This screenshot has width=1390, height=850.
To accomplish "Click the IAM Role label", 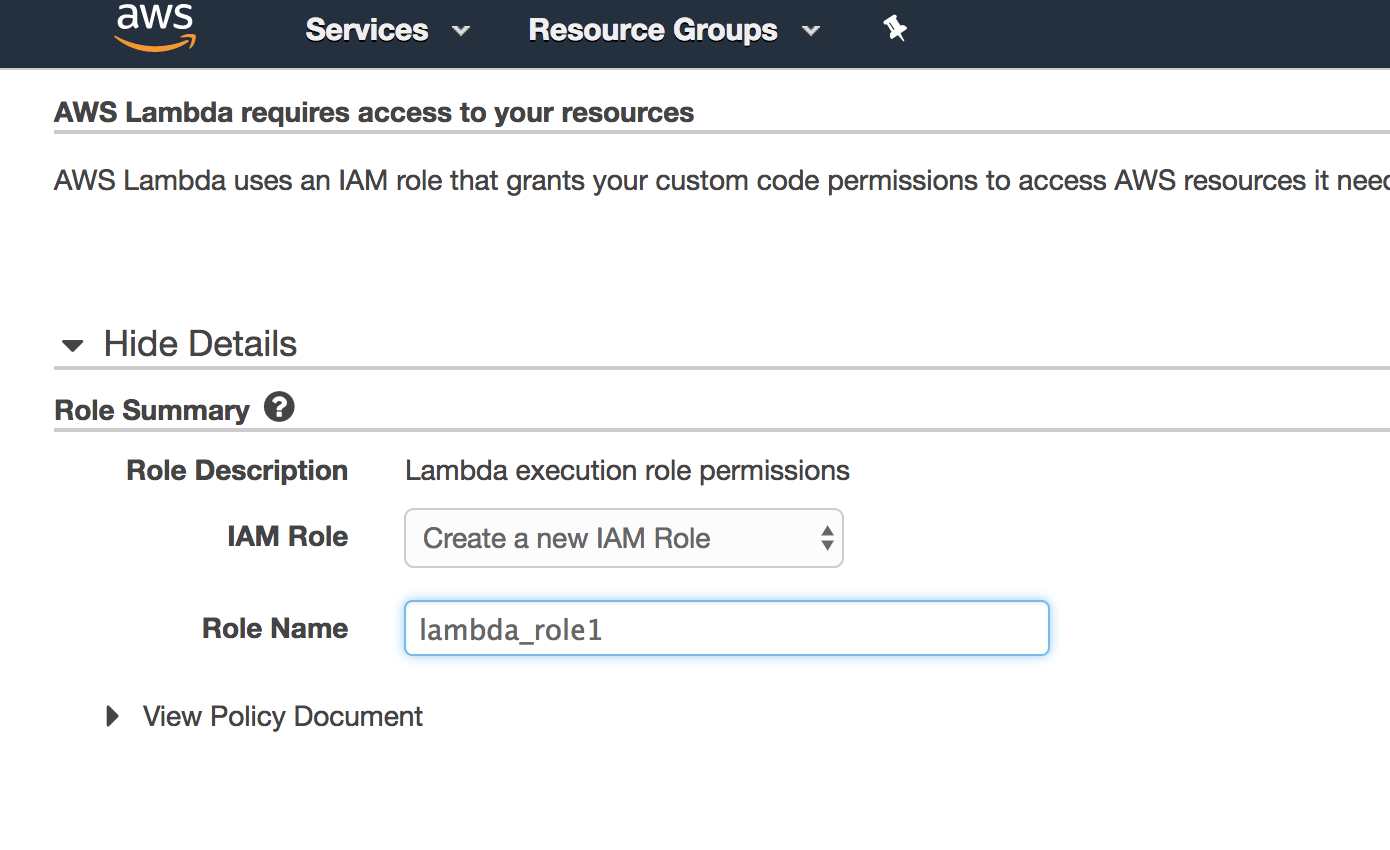I will pos(288,536).
